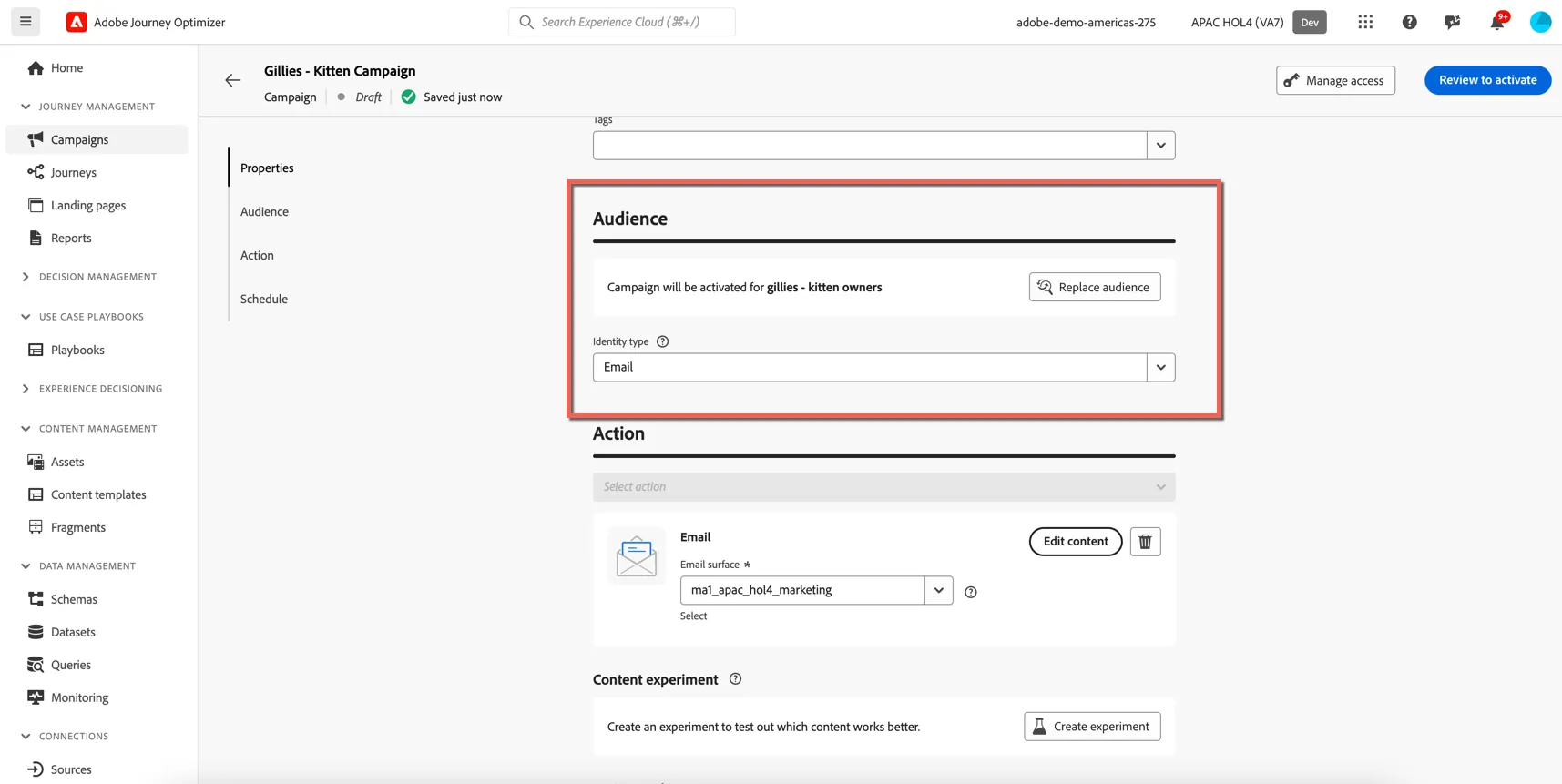Image resolution: width=1562 pixels, height=784 pixels.
Task: Delete the Email action with trash icon
Action: pyautogui.click(x=1145, y=542)
